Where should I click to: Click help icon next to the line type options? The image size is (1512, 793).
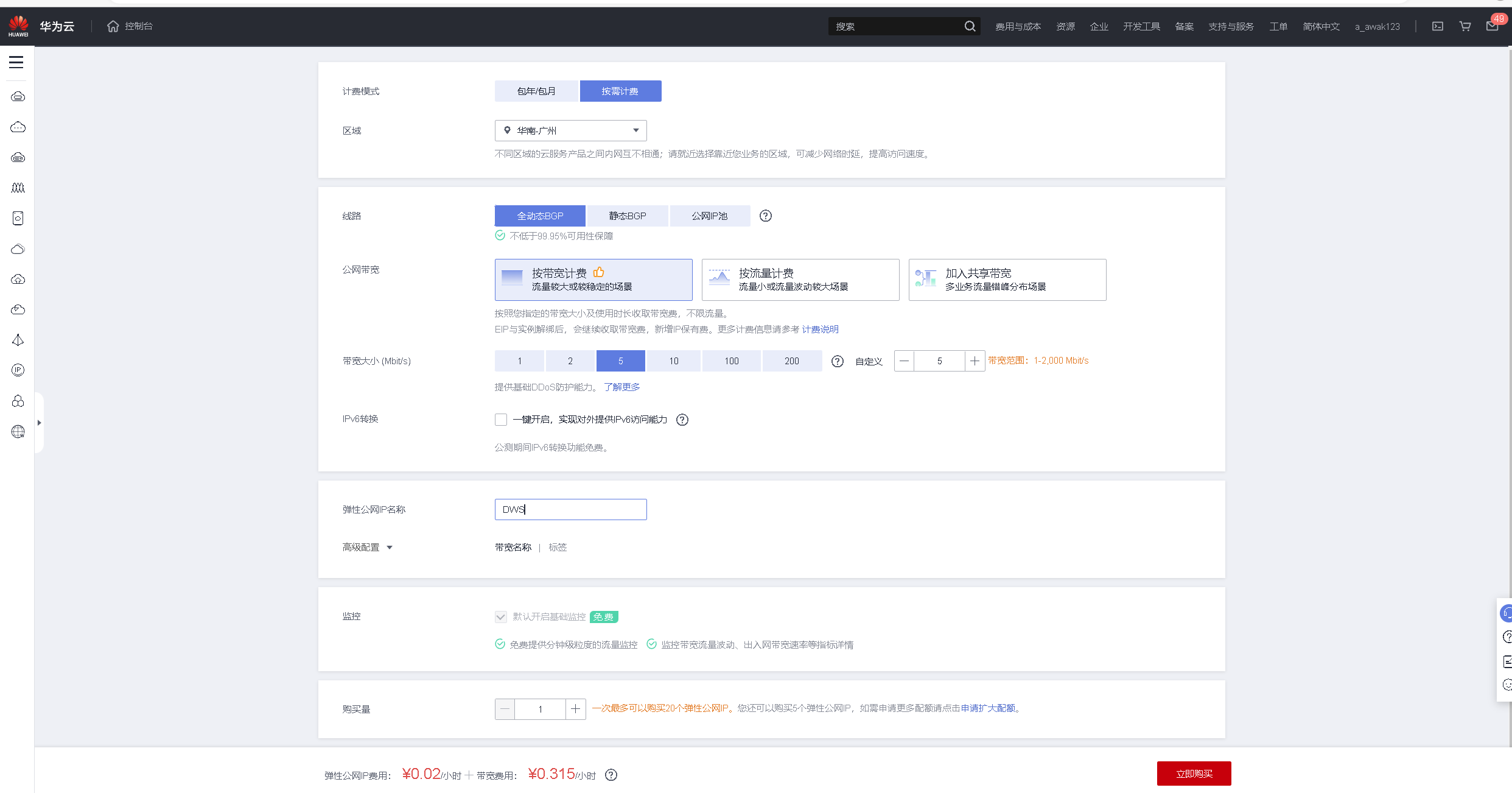(766, 216)
